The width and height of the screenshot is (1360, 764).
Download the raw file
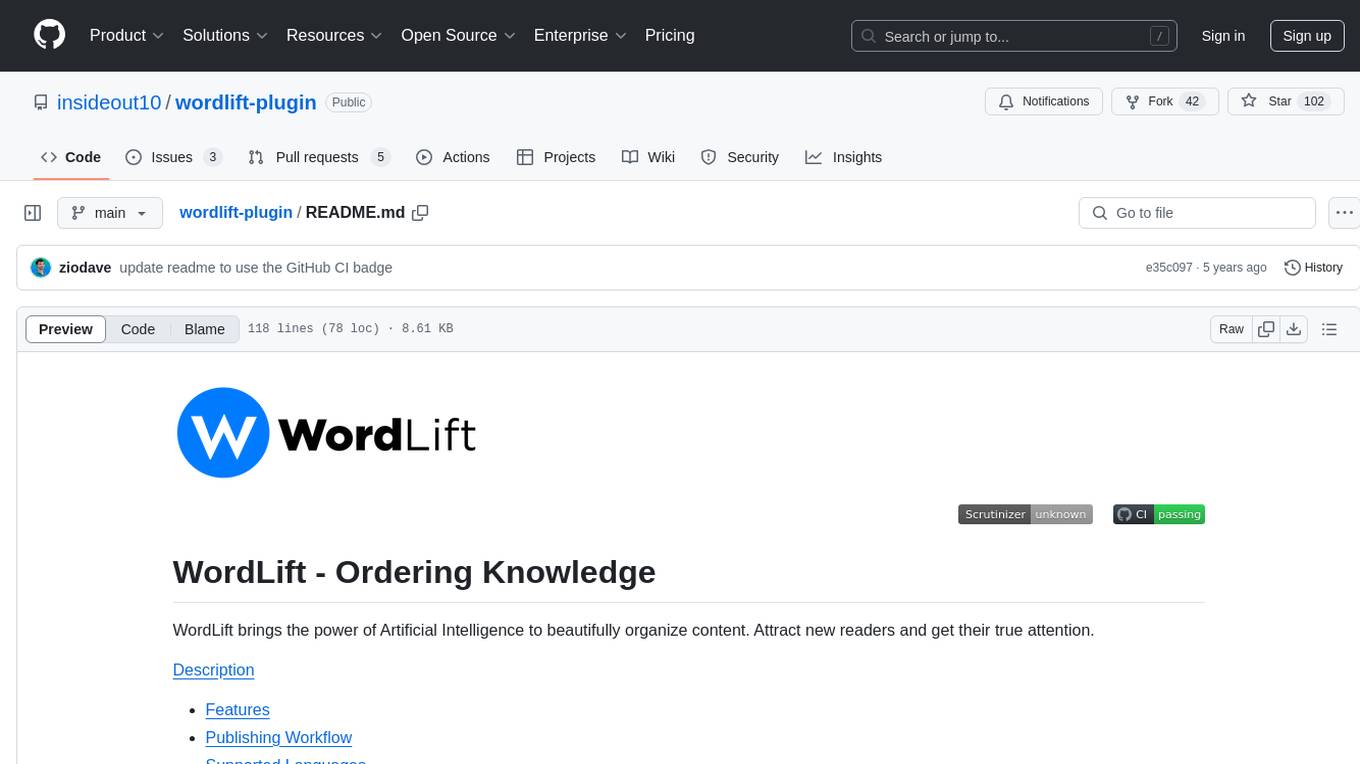point(1294,329)
